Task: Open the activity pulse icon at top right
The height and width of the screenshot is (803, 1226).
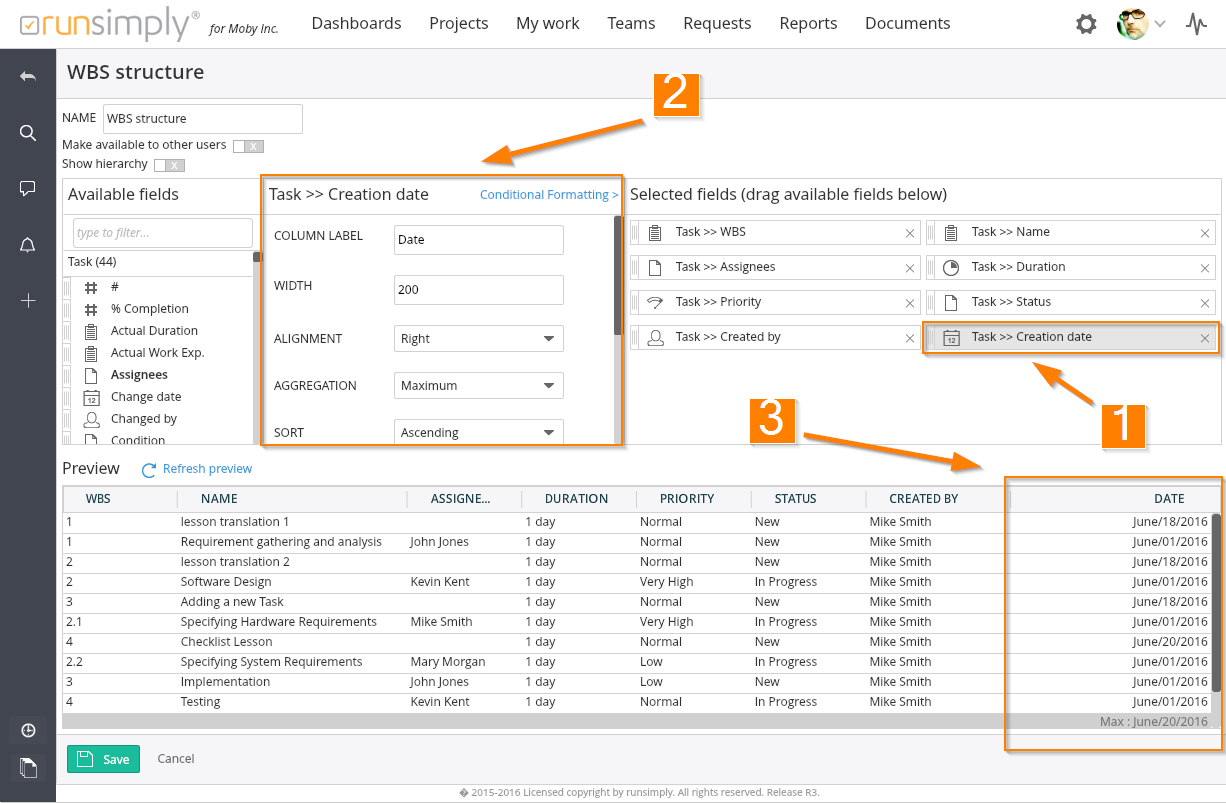Action: click(x=1196, y=24)
